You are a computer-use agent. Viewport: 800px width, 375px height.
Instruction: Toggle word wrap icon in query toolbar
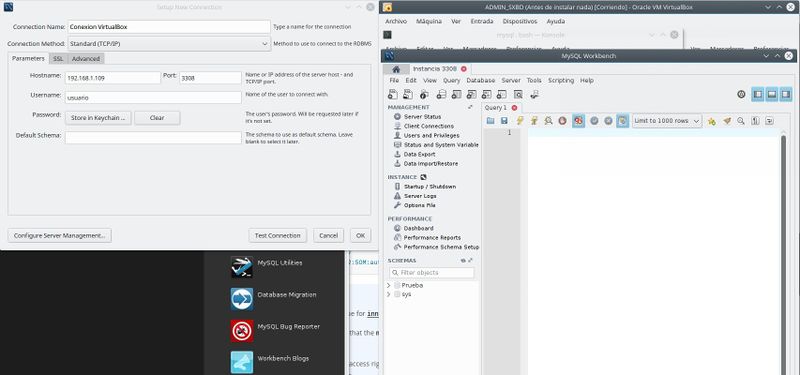pos(769,121)
